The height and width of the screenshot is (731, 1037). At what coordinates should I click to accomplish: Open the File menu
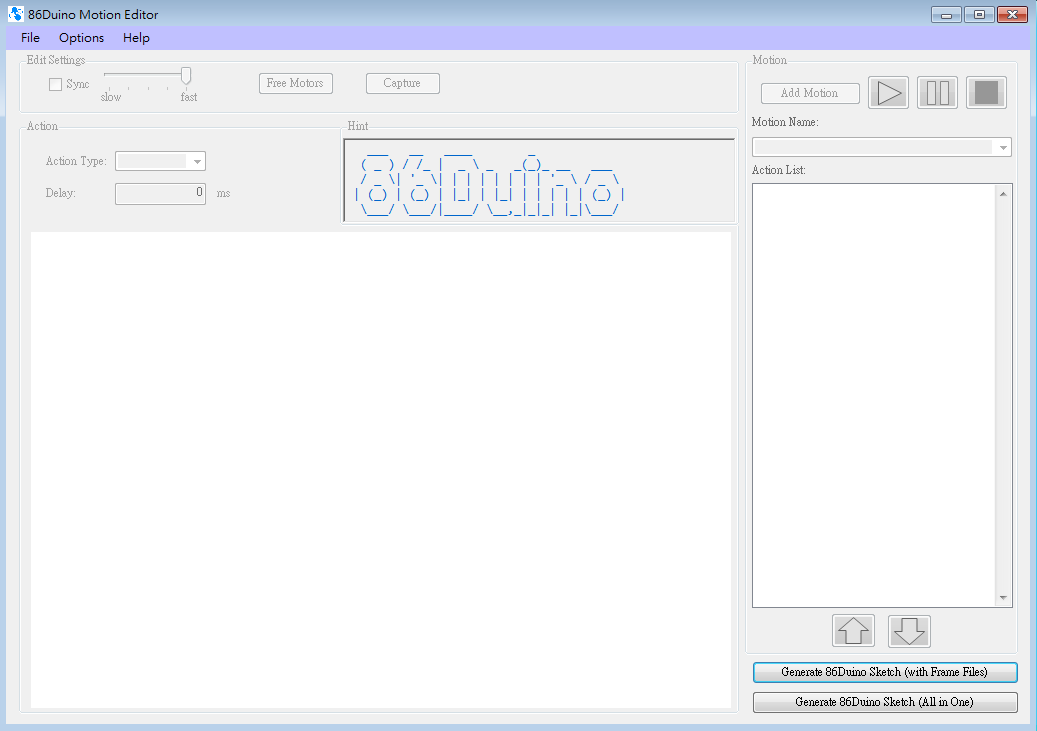30,38
